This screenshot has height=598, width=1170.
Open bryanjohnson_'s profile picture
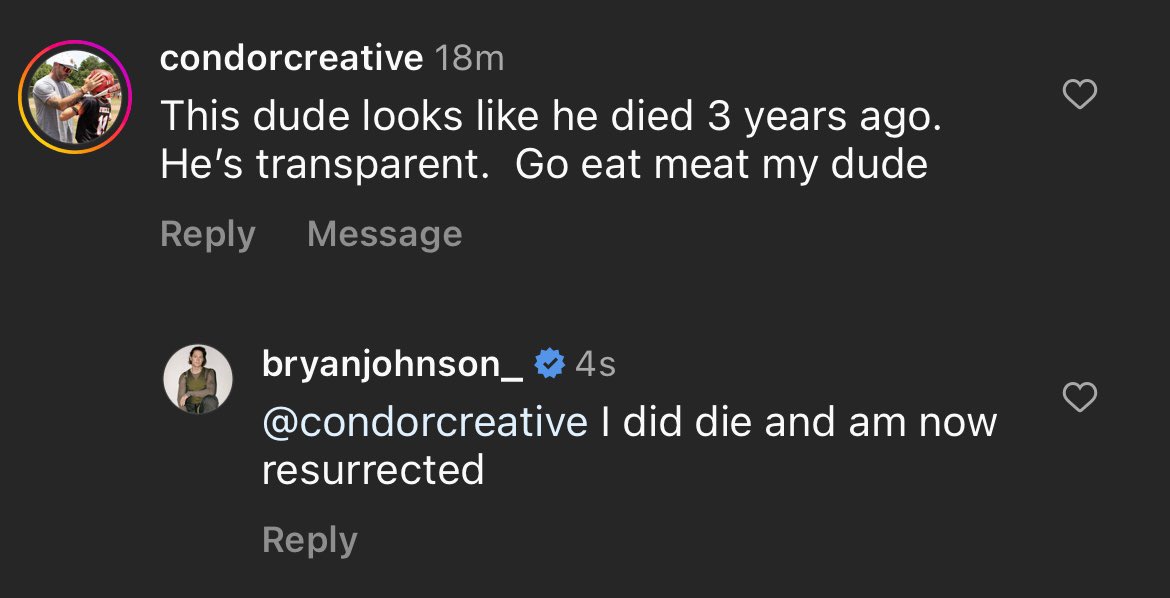(198, 379)
